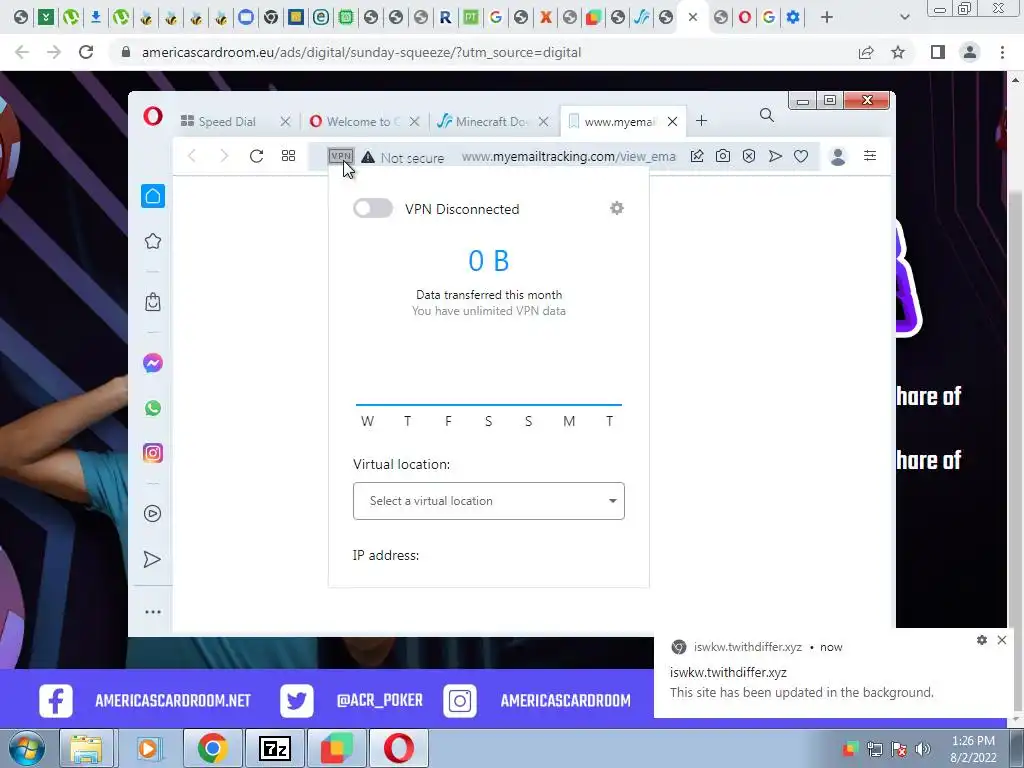Toggle the VPN Disconnected switch on
This screenshot has width=1024, height=768.
pyautogui.click(x=373, y=208)
